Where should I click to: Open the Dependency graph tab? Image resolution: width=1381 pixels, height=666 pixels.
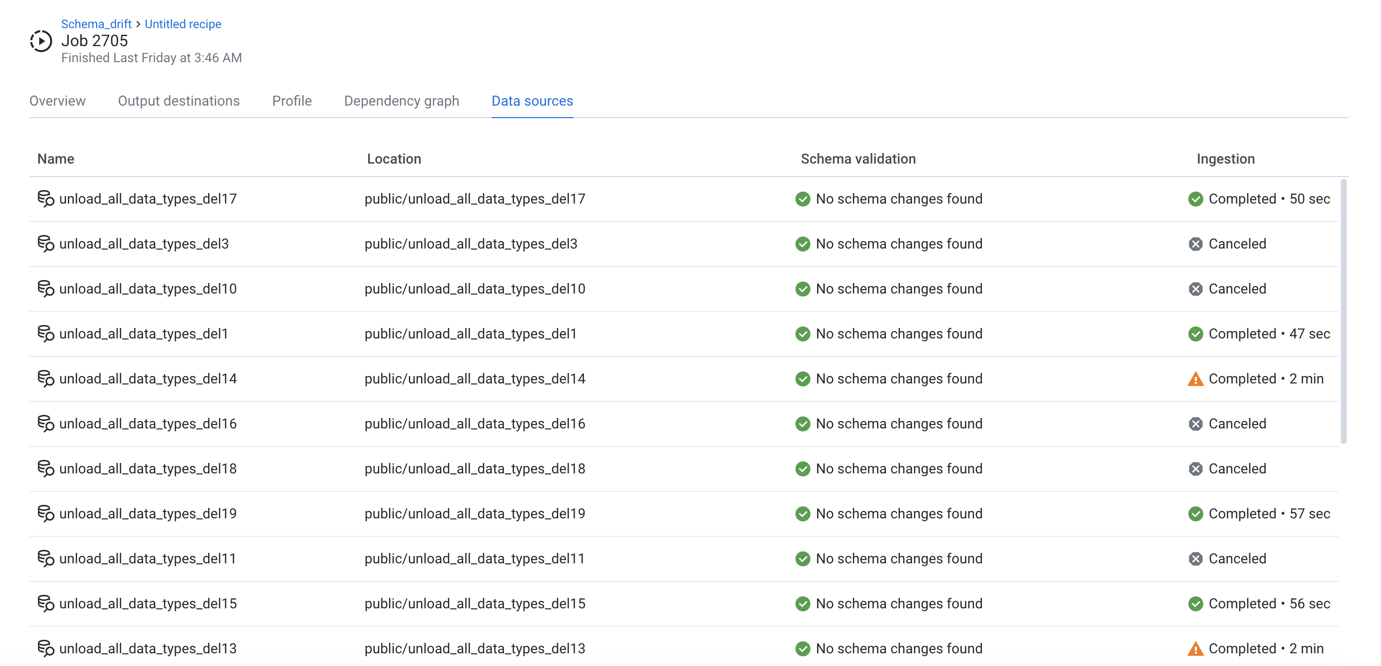pyautogui.click(x=401, y=100)
